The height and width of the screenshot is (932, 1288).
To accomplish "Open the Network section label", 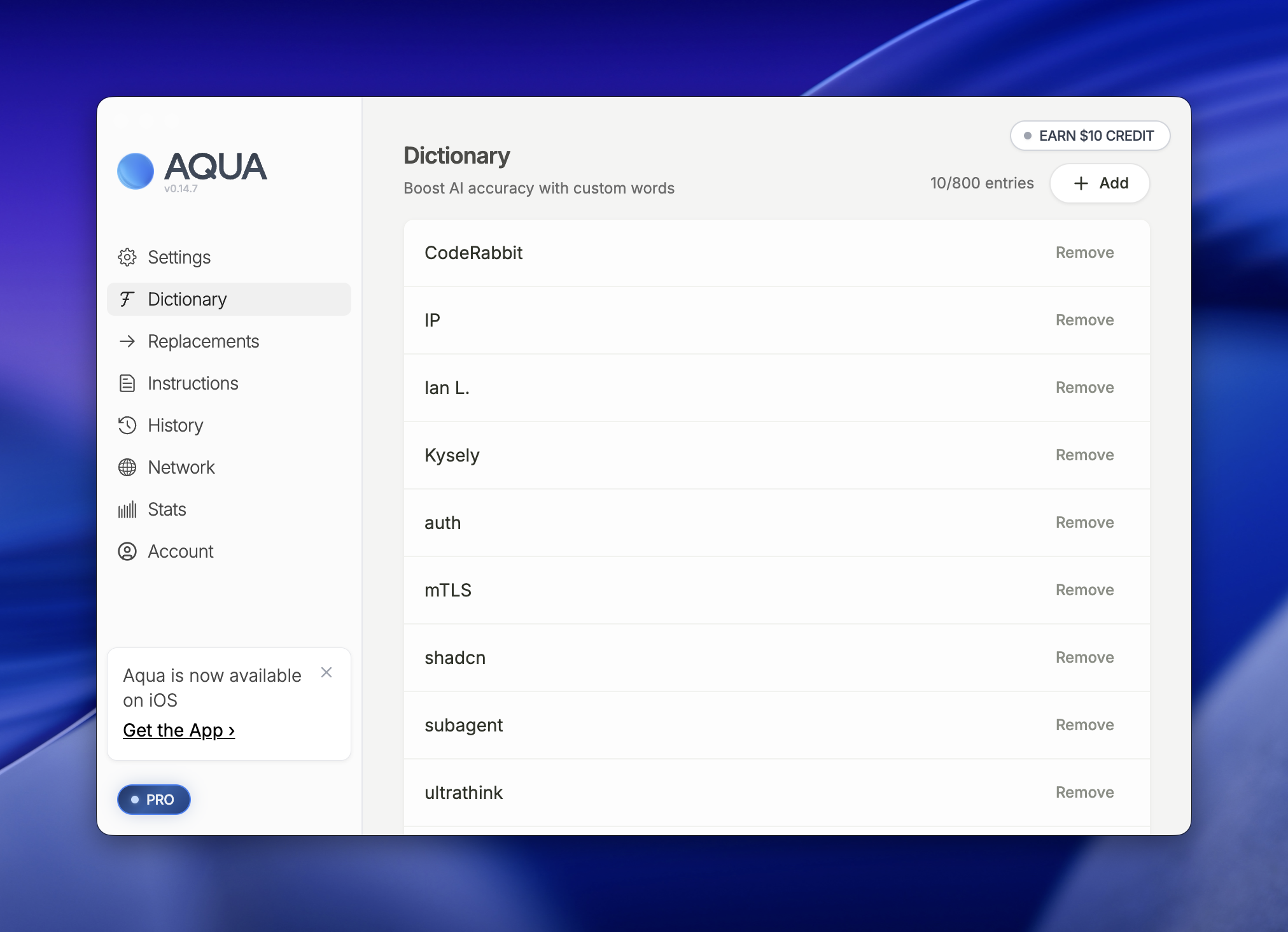I will (x=181, y=467).
